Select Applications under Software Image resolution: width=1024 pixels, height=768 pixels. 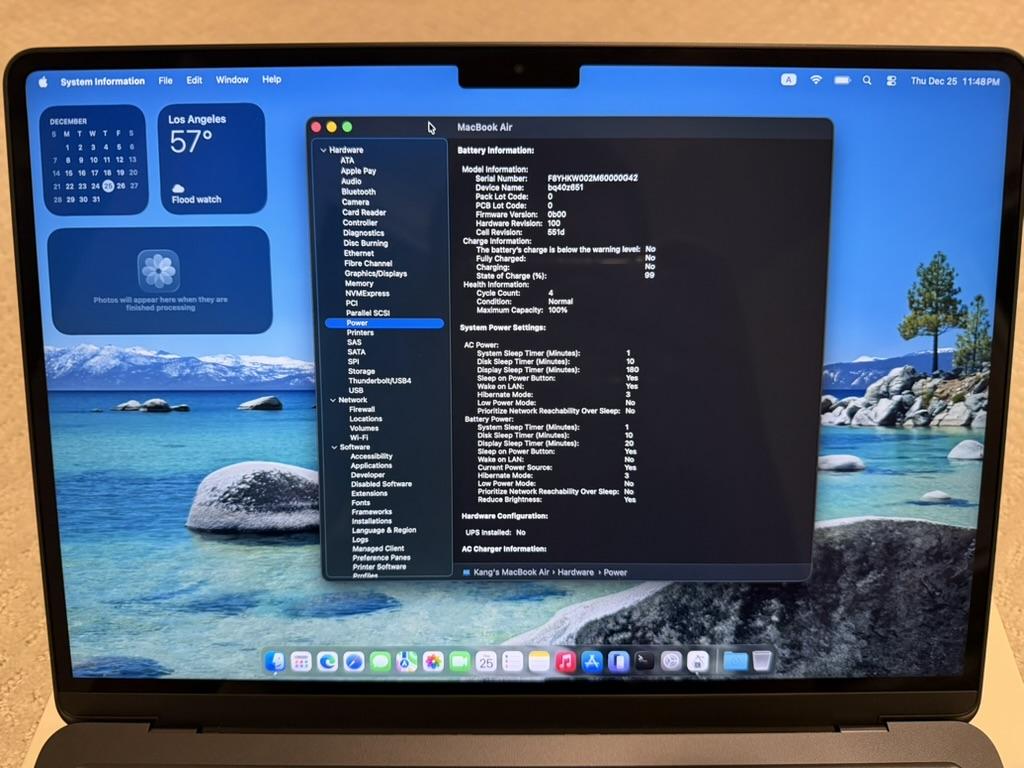click(371, 466)
